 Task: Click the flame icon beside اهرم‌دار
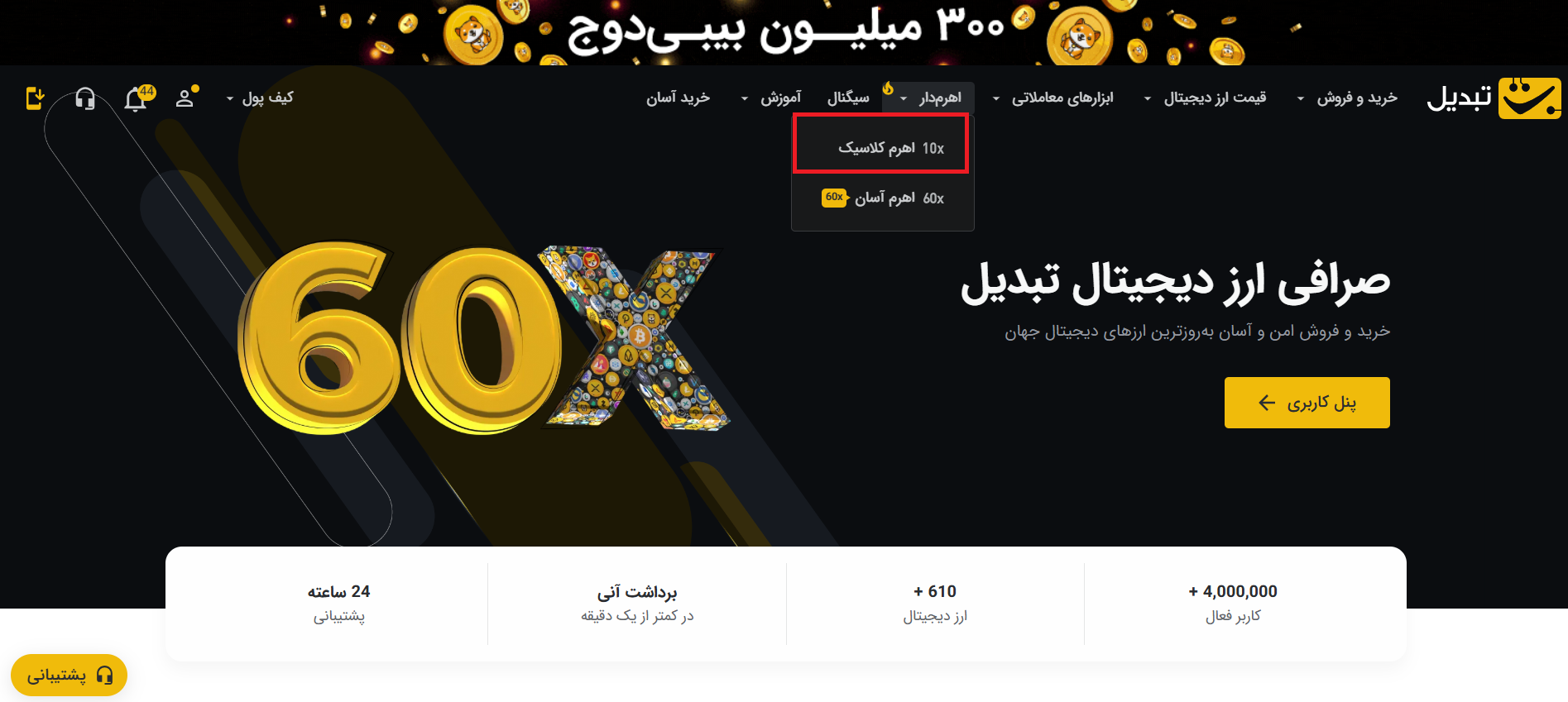point(888,88)
